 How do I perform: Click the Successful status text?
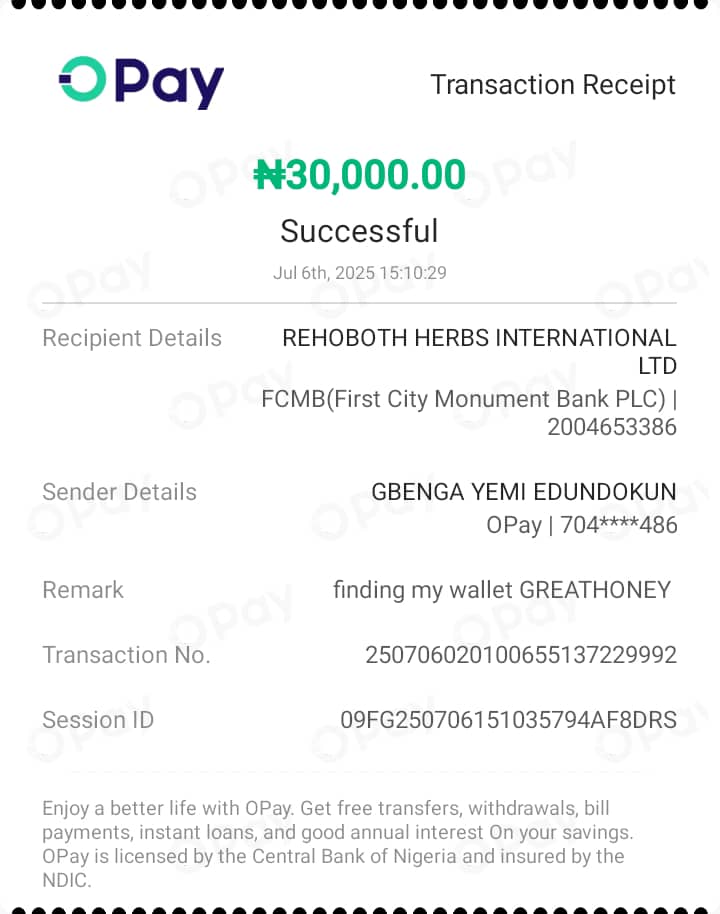click(x=359, y=231)
